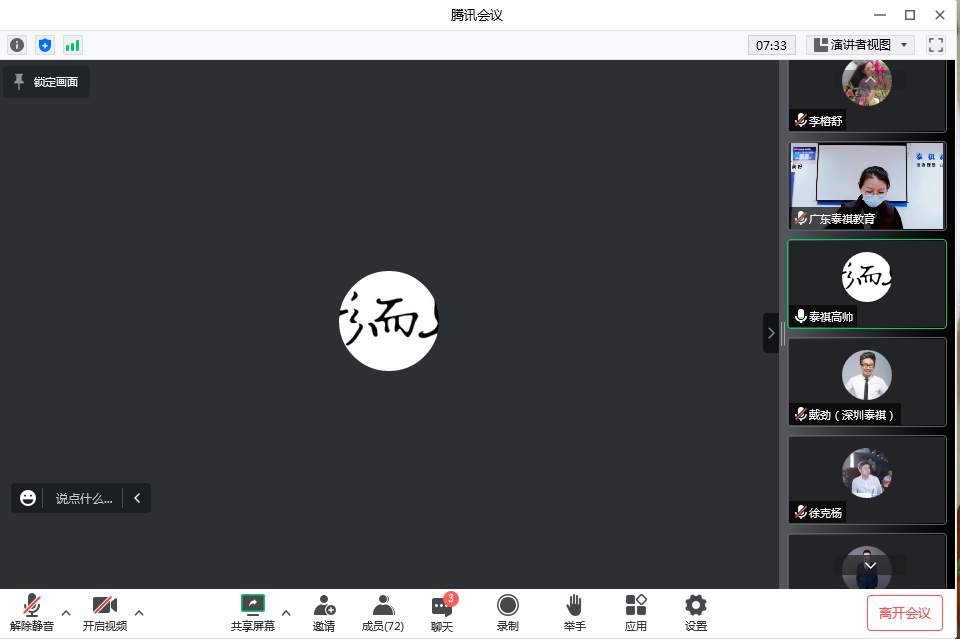Open 聊天 chat with 3 unread
The height and width of the screenshot is (639, 960).
pyautogui.click(x=442, y=612)
